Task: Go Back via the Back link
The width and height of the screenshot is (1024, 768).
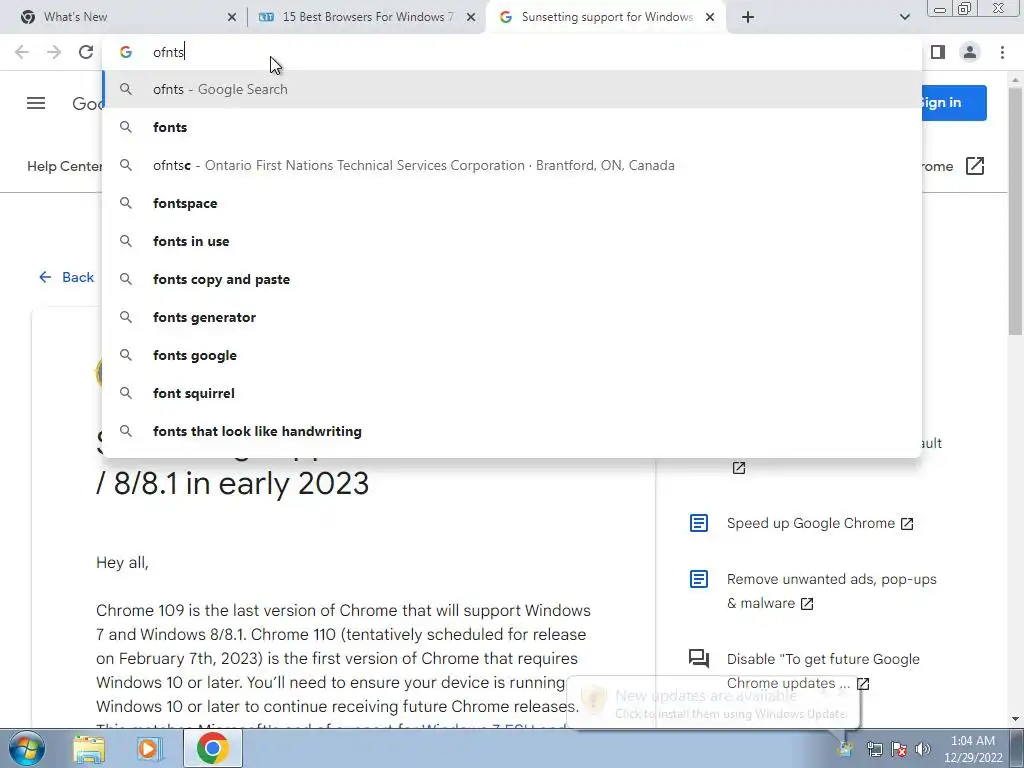Action: point(66,277)
